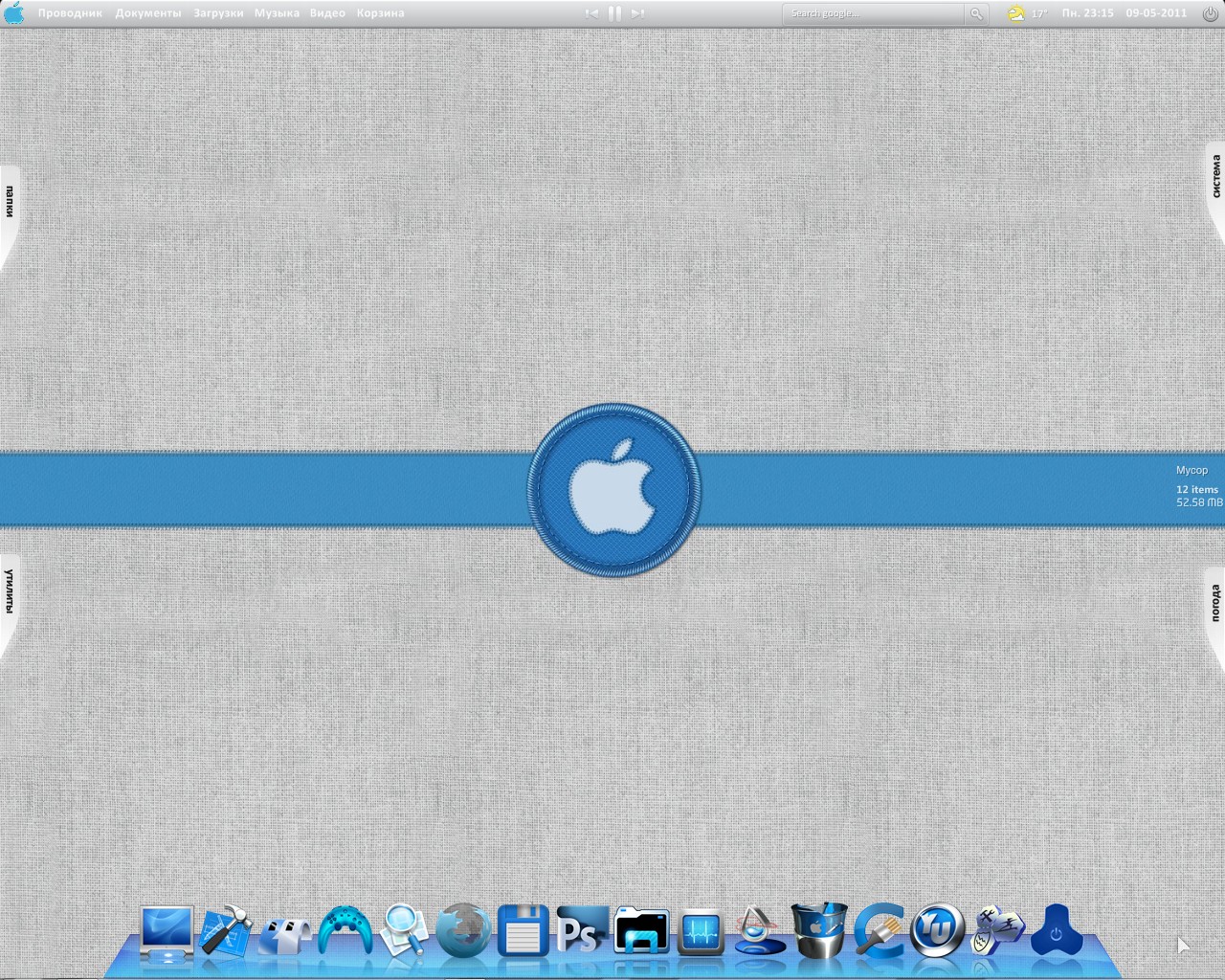
Task: Click the 09-05-2011 date
Action: pos(1156,13)
